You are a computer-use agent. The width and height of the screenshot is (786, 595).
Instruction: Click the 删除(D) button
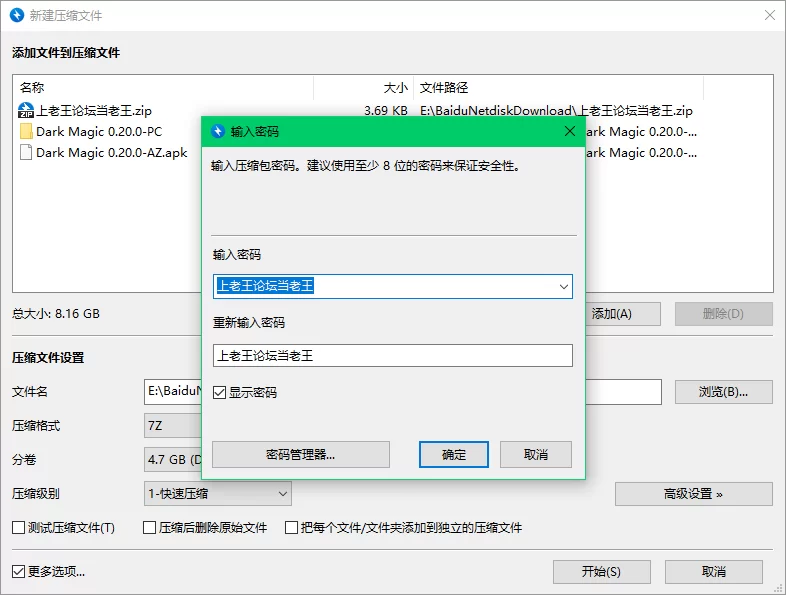tap(723, 314)
